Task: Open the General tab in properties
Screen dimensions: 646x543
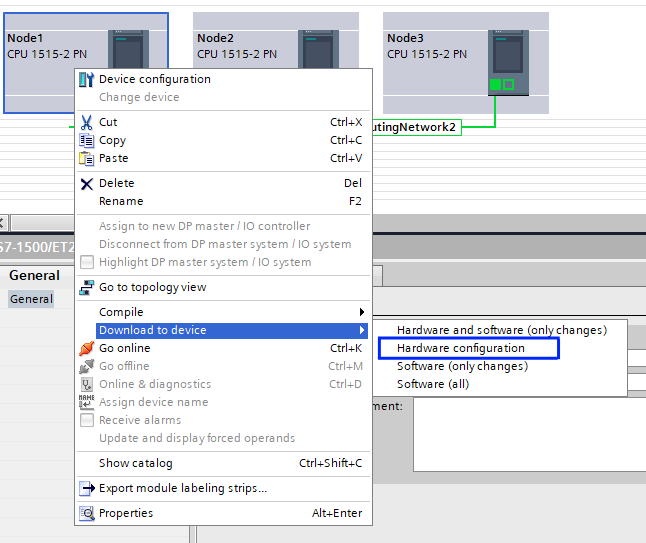Action: [34, 276]
